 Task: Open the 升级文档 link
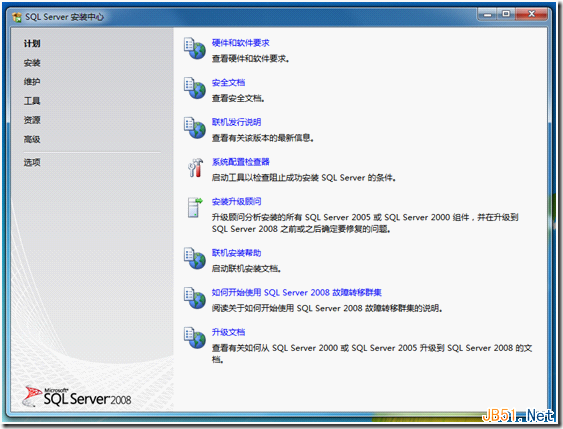pos(228,332)
